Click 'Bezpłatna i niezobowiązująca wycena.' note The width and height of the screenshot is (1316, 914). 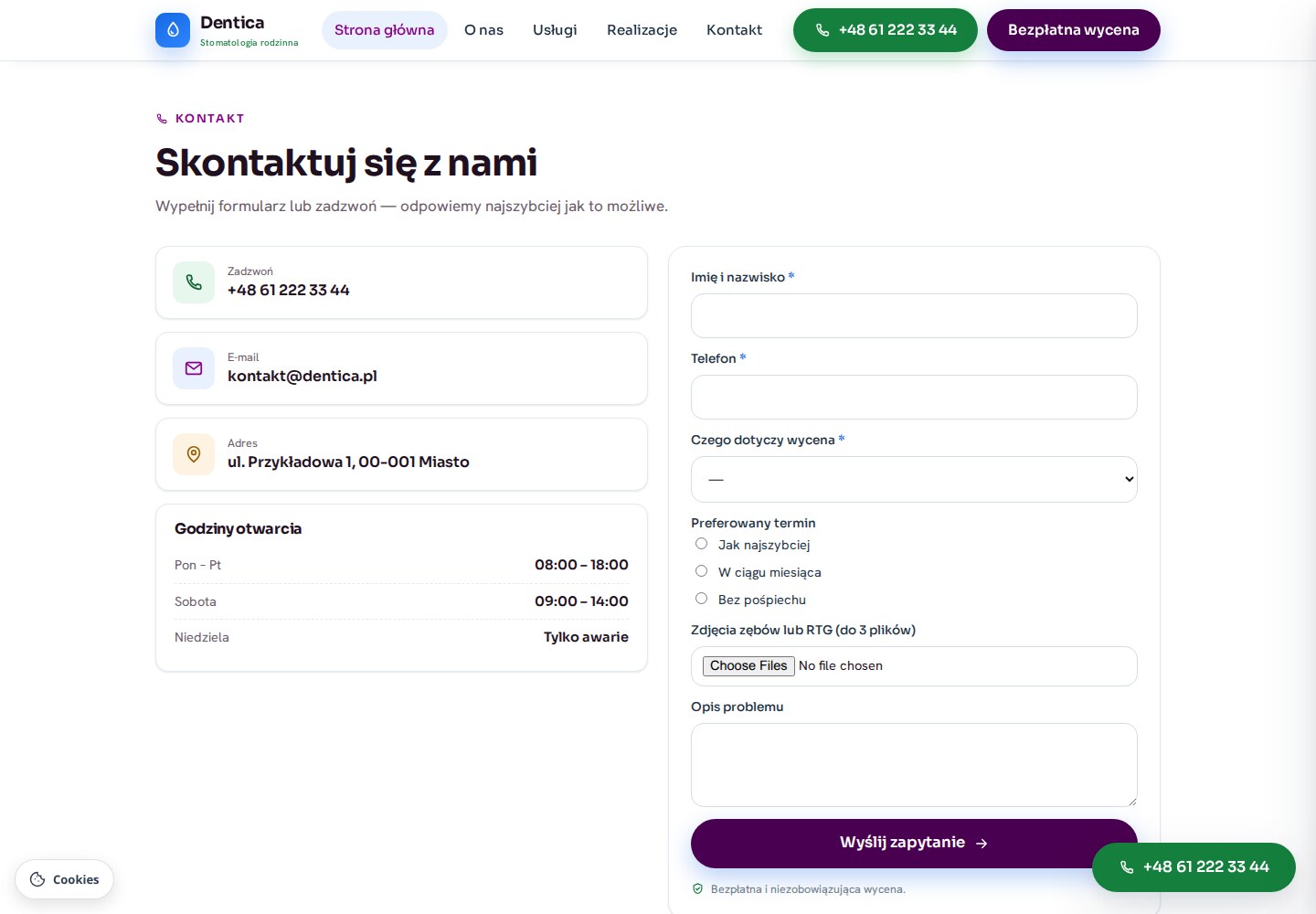808,889
